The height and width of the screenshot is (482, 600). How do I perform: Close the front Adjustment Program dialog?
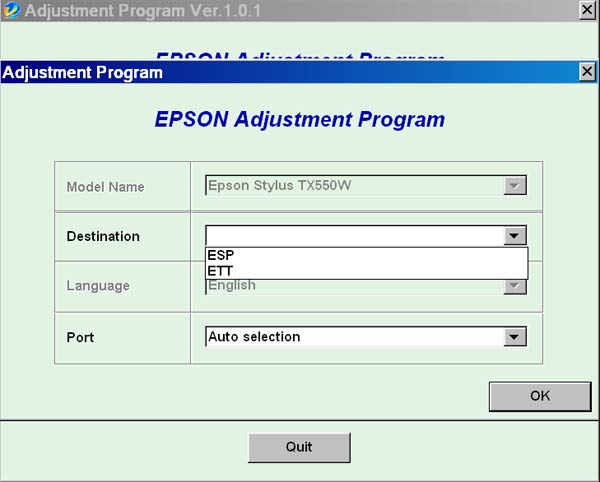click(x=587, y=72)
